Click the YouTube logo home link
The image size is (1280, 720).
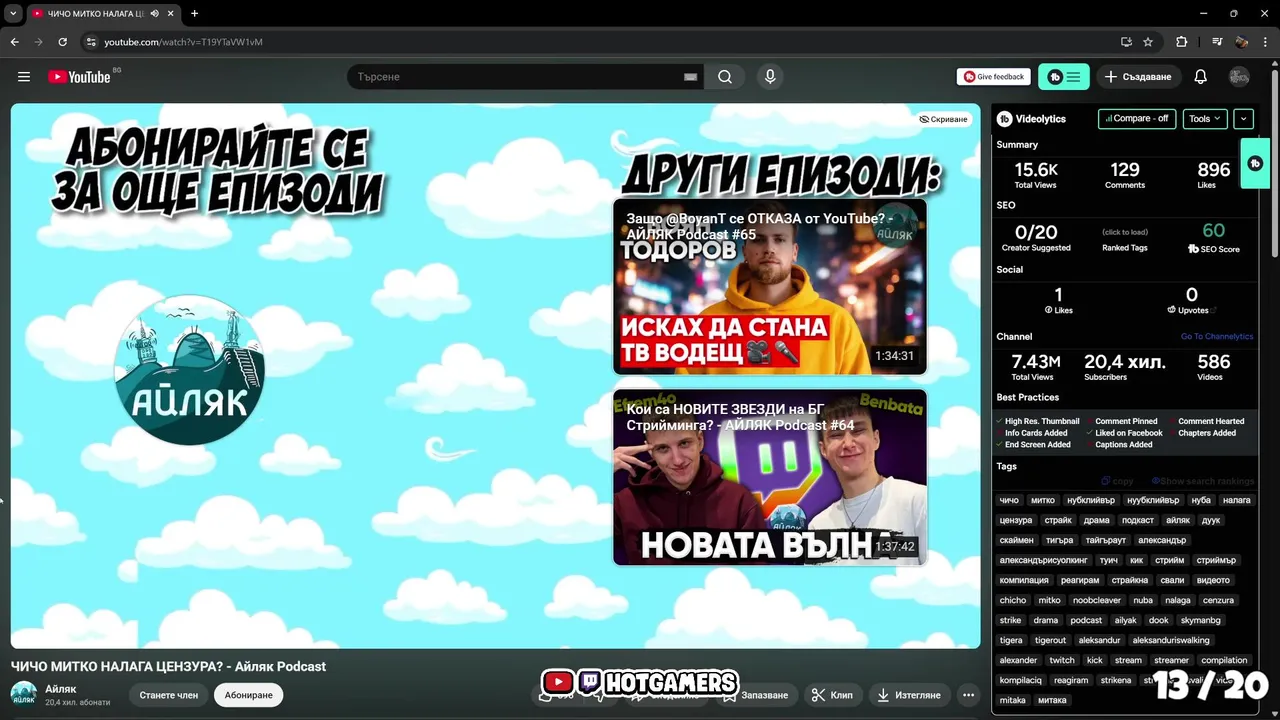click(79, 77)
